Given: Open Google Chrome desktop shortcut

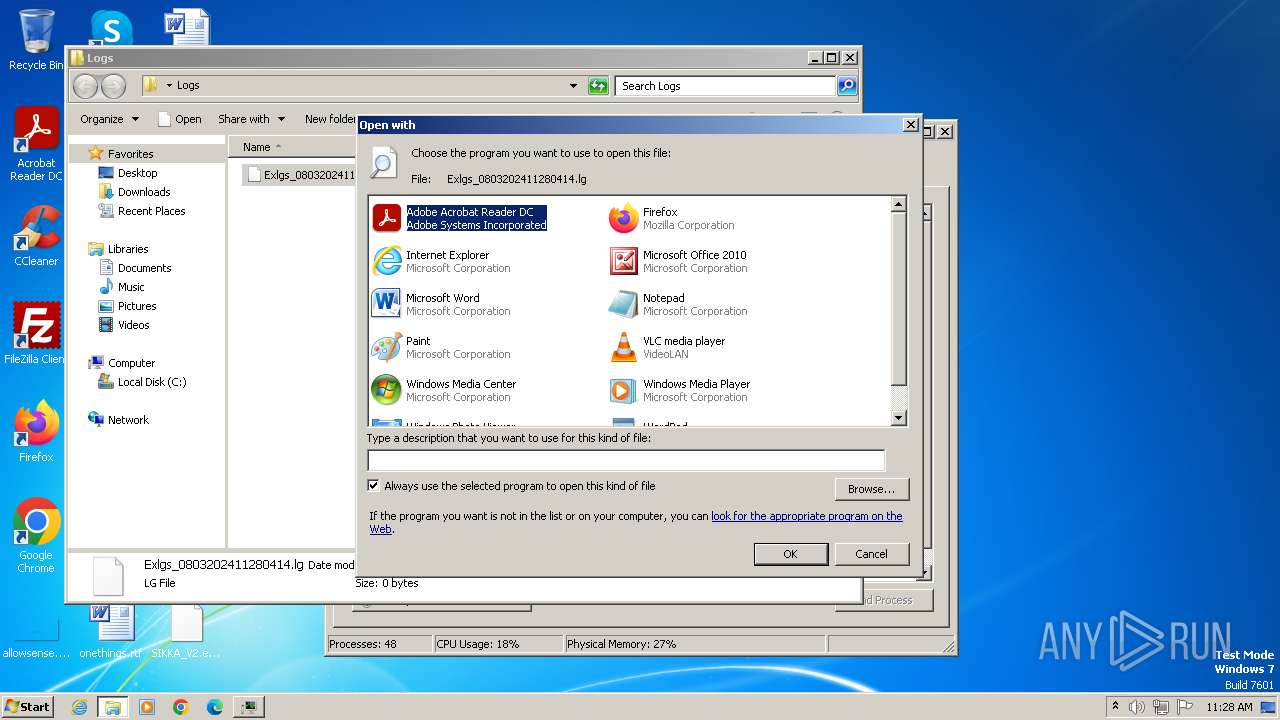Looking at the screenshot, I should point(36,535).
